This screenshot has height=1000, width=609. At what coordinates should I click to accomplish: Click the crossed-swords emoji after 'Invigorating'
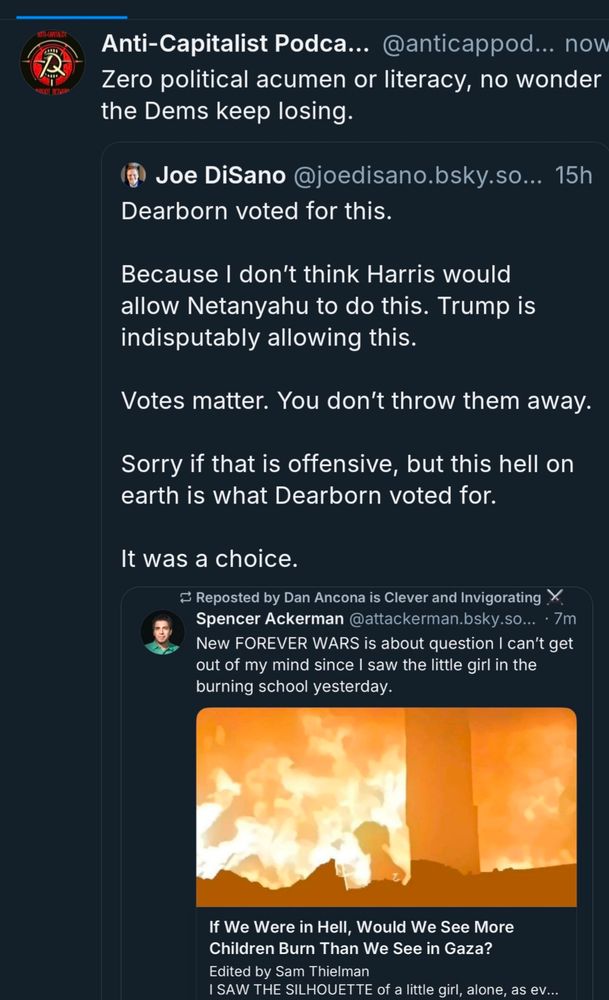click(555, 597)
